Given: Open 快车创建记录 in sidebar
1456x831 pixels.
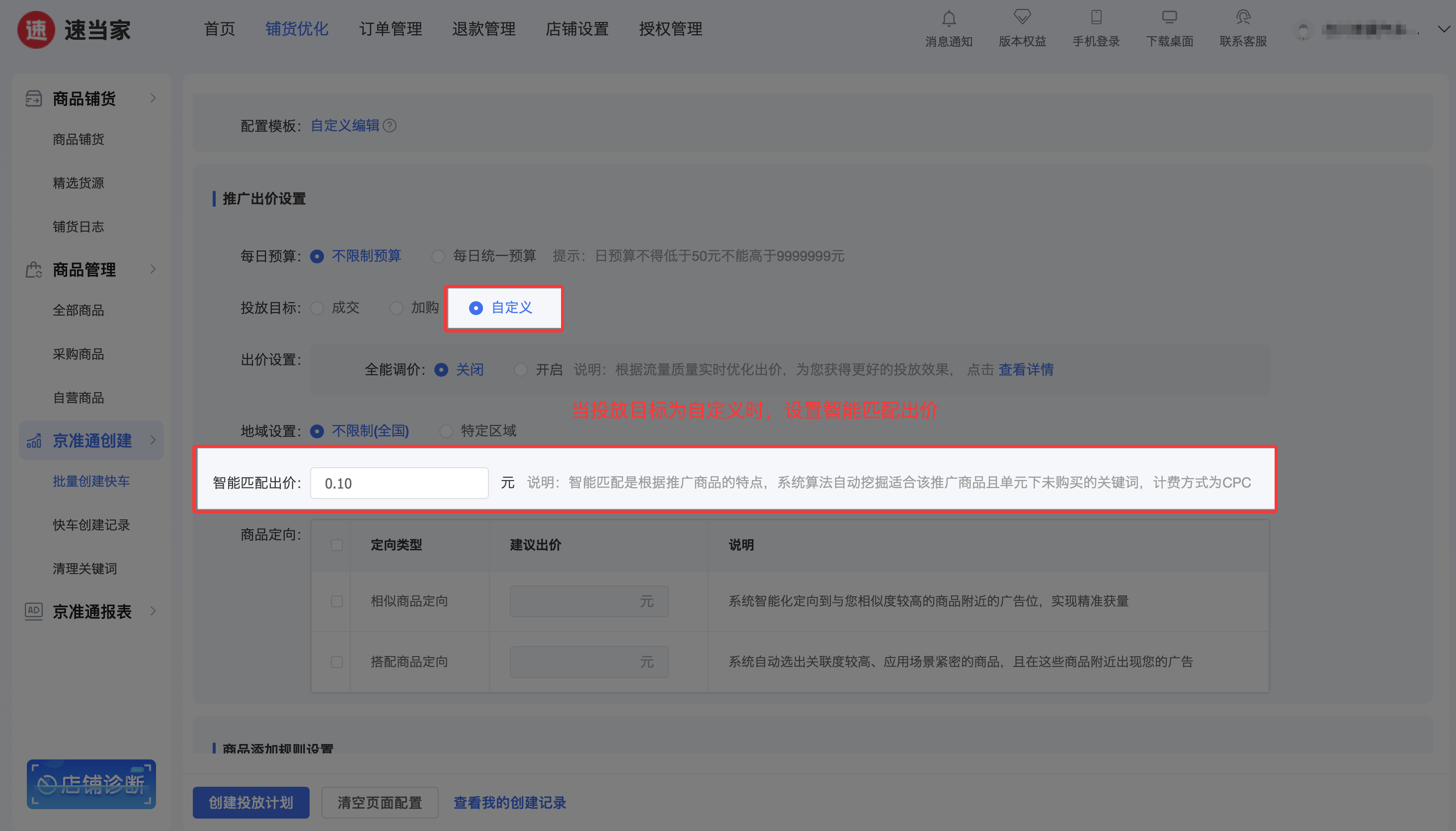Looking at the screenshot, I should (91, 524).
